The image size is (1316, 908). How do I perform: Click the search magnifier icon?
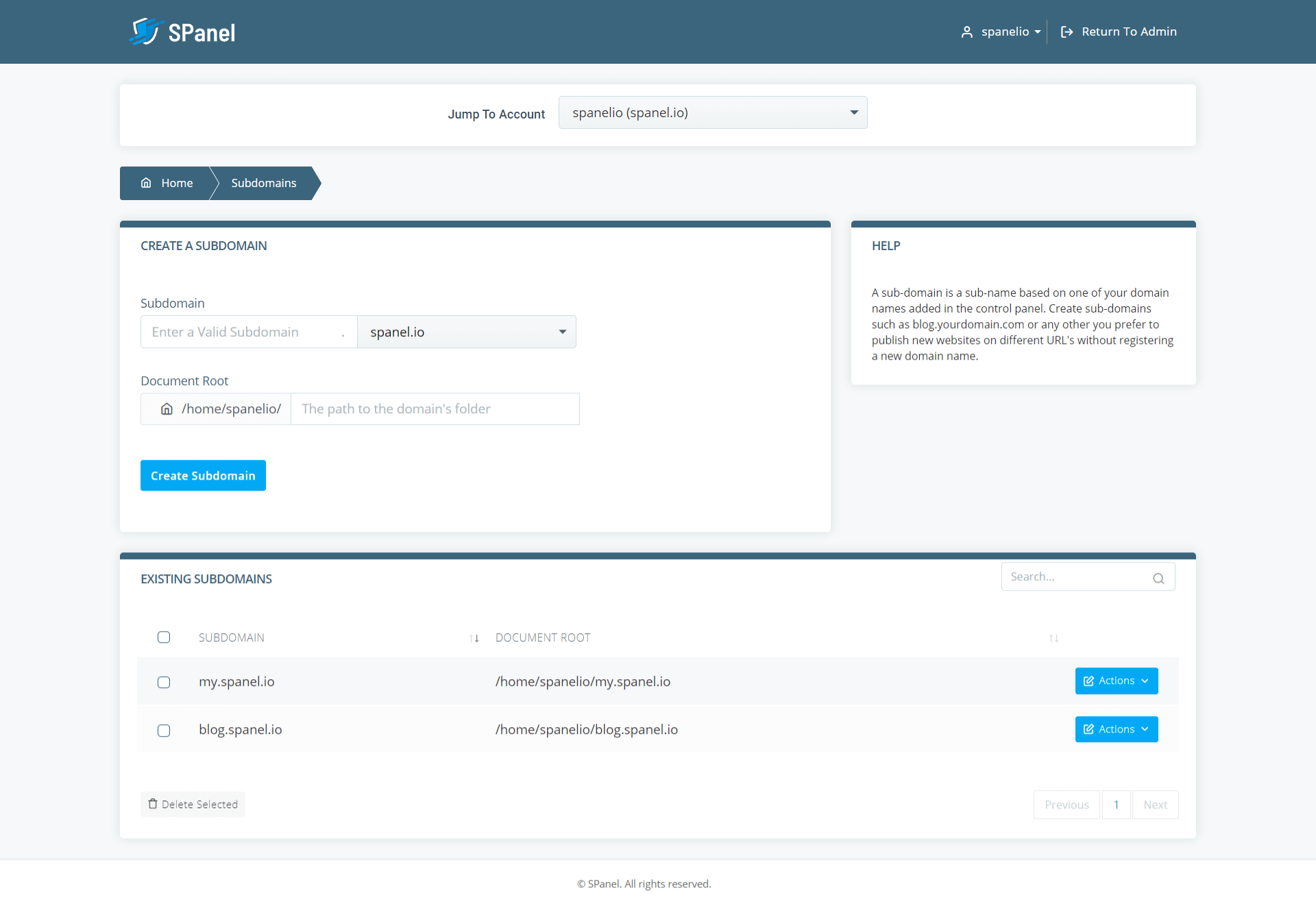(x=1158, y=578)
